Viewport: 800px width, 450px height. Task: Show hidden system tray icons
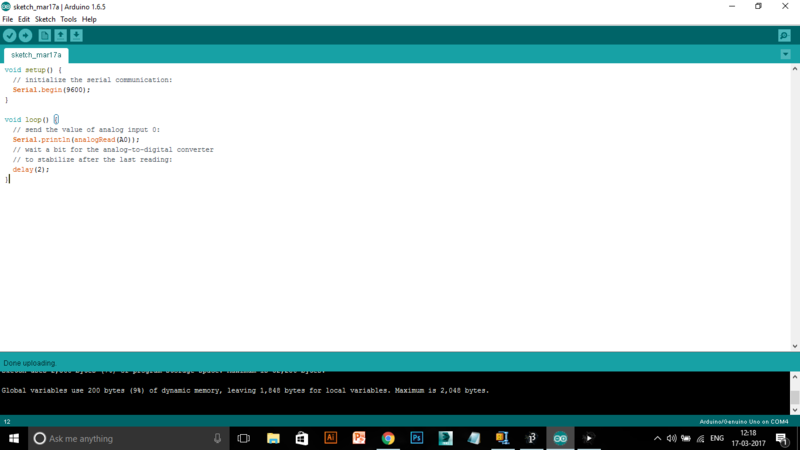(657, 438)
